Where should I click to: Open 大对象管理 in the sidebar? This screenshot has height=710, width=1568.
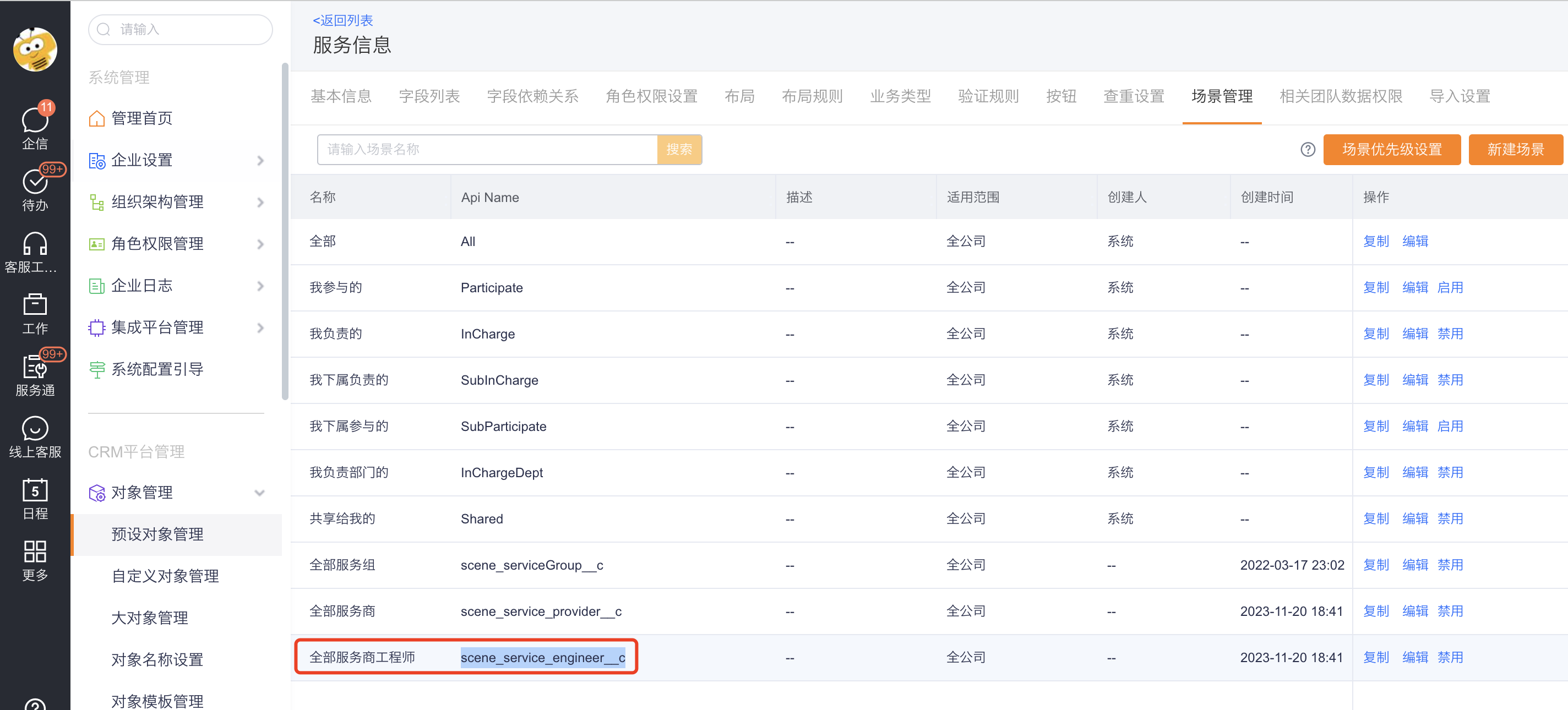tap(177, 618)
